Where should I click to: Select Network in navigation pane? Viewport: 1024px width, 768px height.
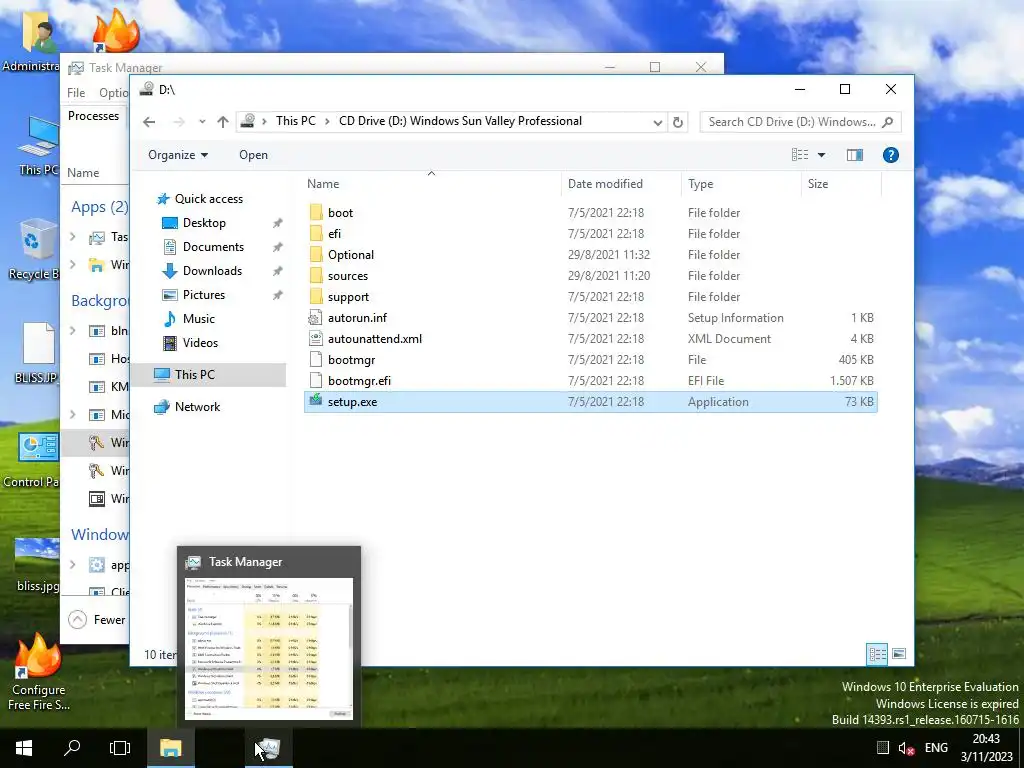click(x=197, y=407)
